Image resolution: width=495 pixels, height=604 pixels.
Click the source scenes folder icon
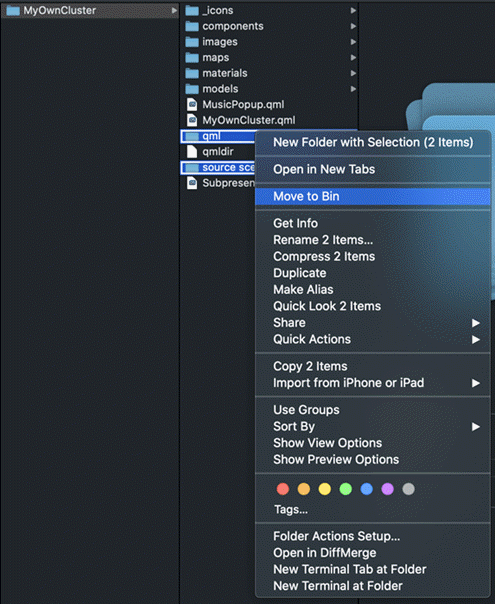tap(192, 168)
